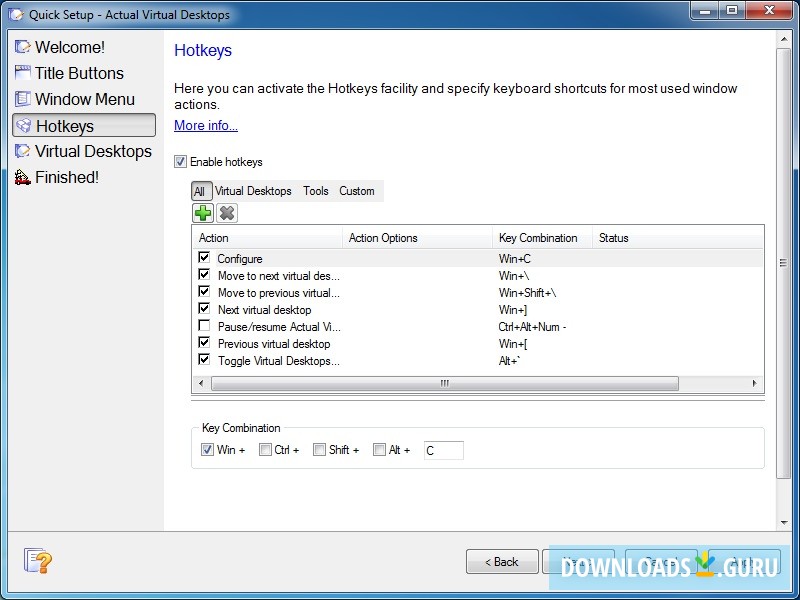Uncheck the Configure action hotkey
800x600 pixels.
tap(204, 258)
